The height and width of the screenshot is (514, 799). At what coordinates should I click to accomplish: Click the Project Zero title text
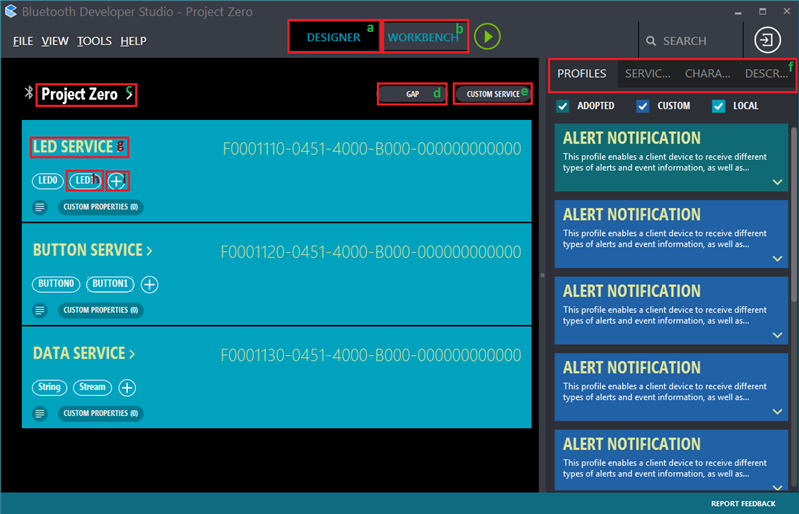click(79, 94)
